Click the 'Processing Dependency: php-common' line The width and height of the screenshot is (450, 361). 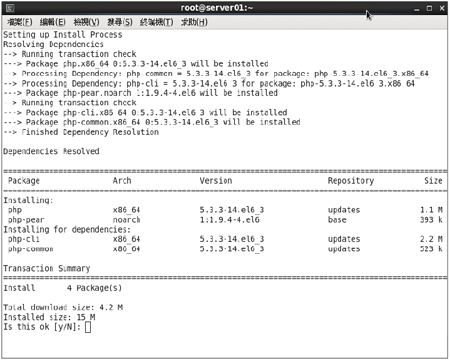tap(216, 74)
